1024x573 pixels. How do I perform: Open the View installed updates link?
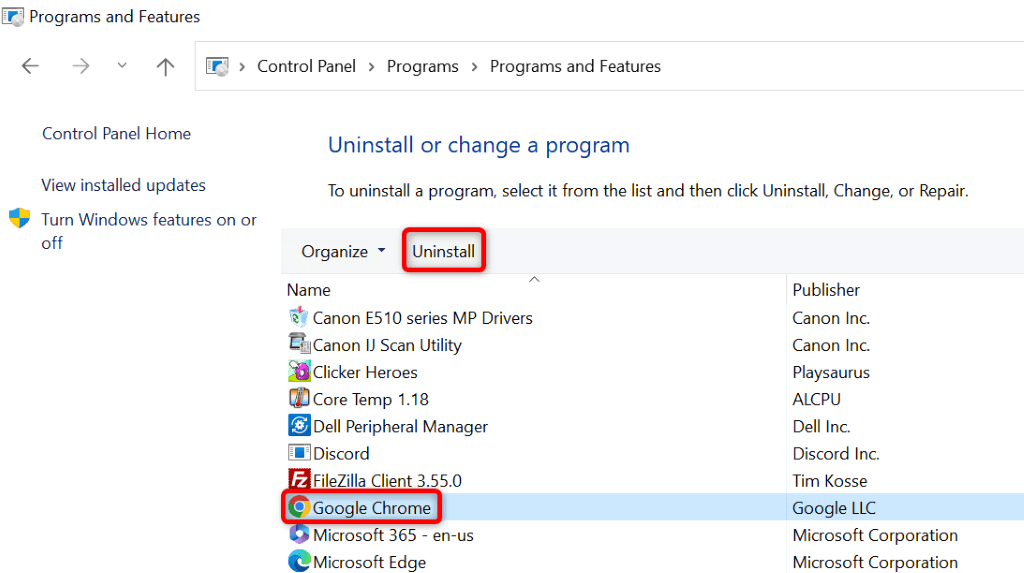[x=123, y=185]
